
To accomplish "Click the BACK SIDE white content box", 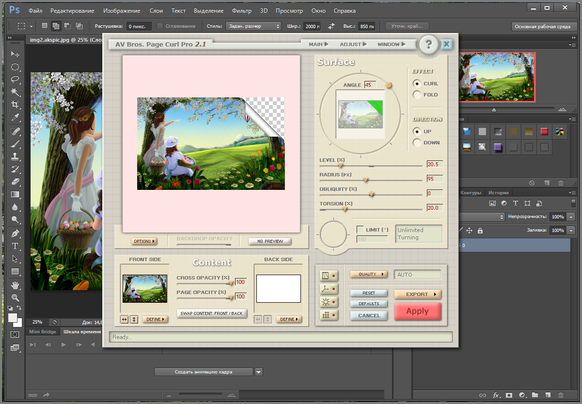I will point(278,289).
